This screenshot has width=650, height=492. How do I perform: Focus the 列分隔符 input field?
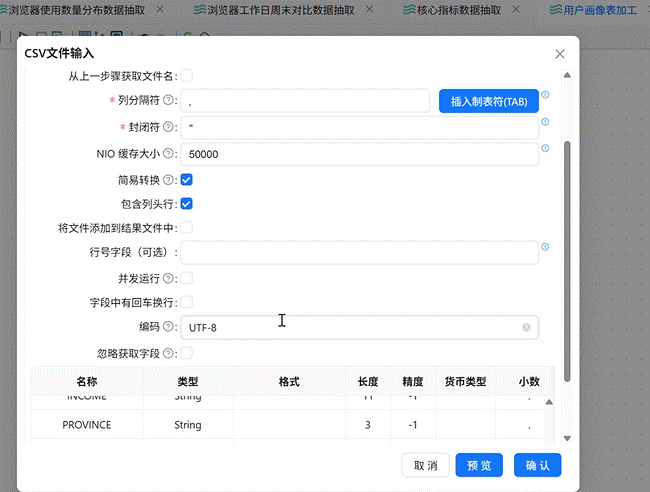305,101
